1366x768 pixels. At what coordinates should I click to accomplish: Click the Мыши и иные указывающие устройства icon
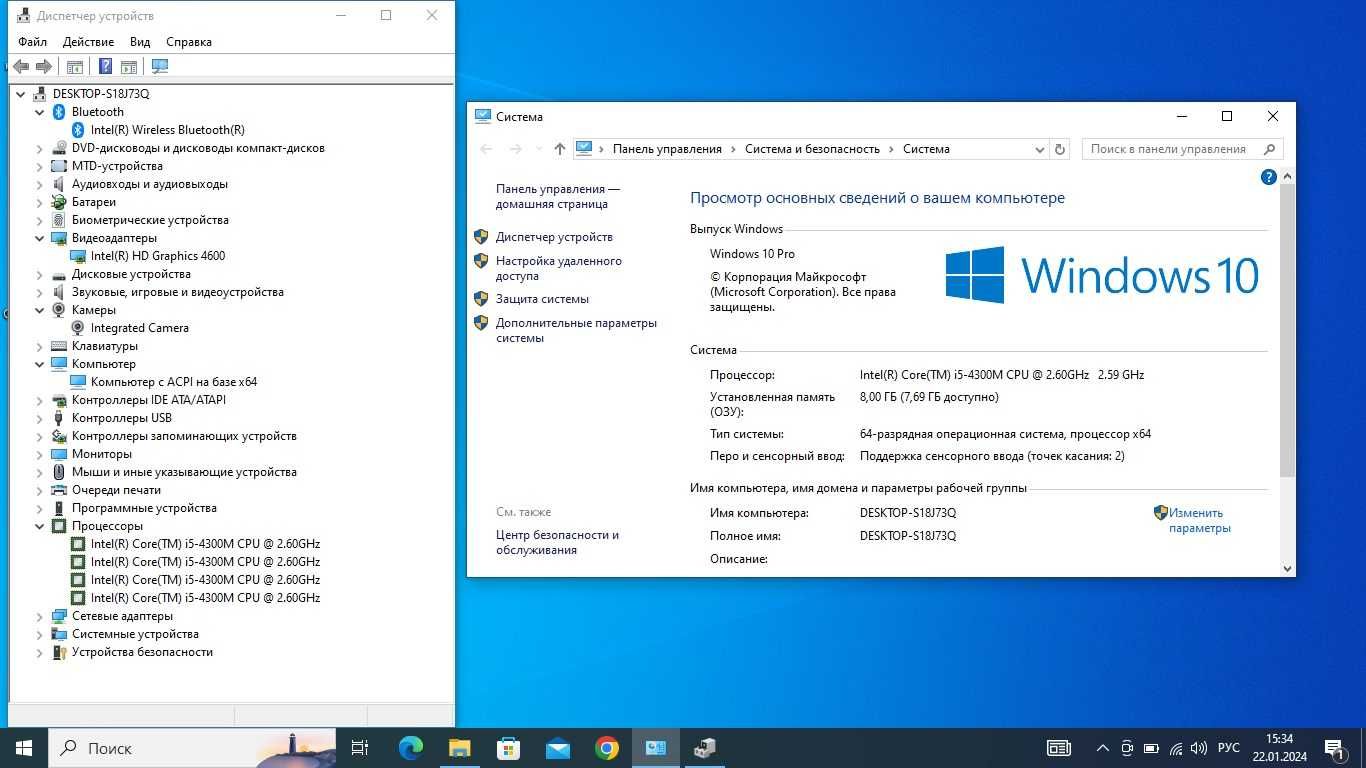59,472
